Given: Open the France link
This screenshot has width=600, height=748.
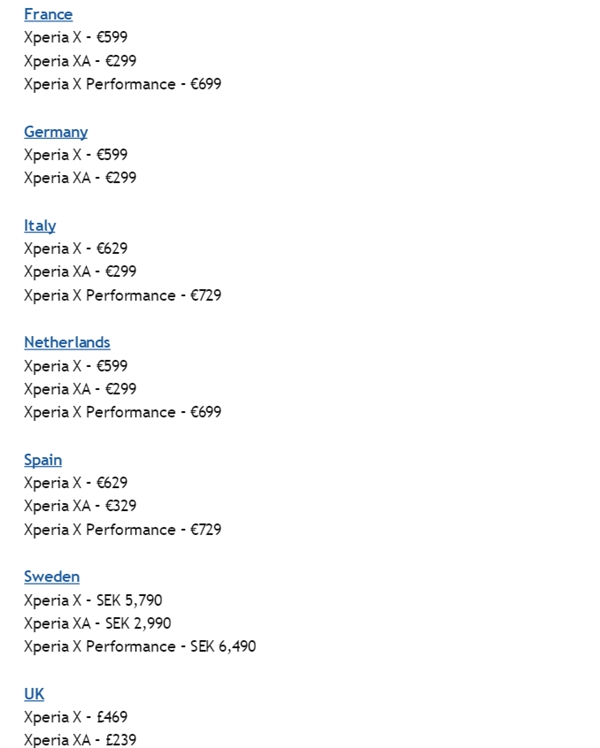Looking at the screenshot, I should pyautogui.click(x=48, y=14).
